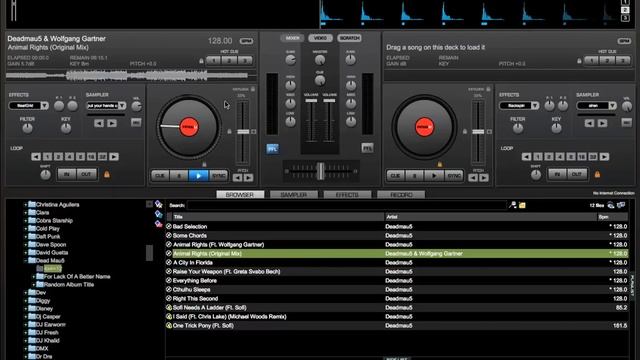Viewport: 640px width, 360px height.
Task: Click CUE on the right deck
Action: 395,176
